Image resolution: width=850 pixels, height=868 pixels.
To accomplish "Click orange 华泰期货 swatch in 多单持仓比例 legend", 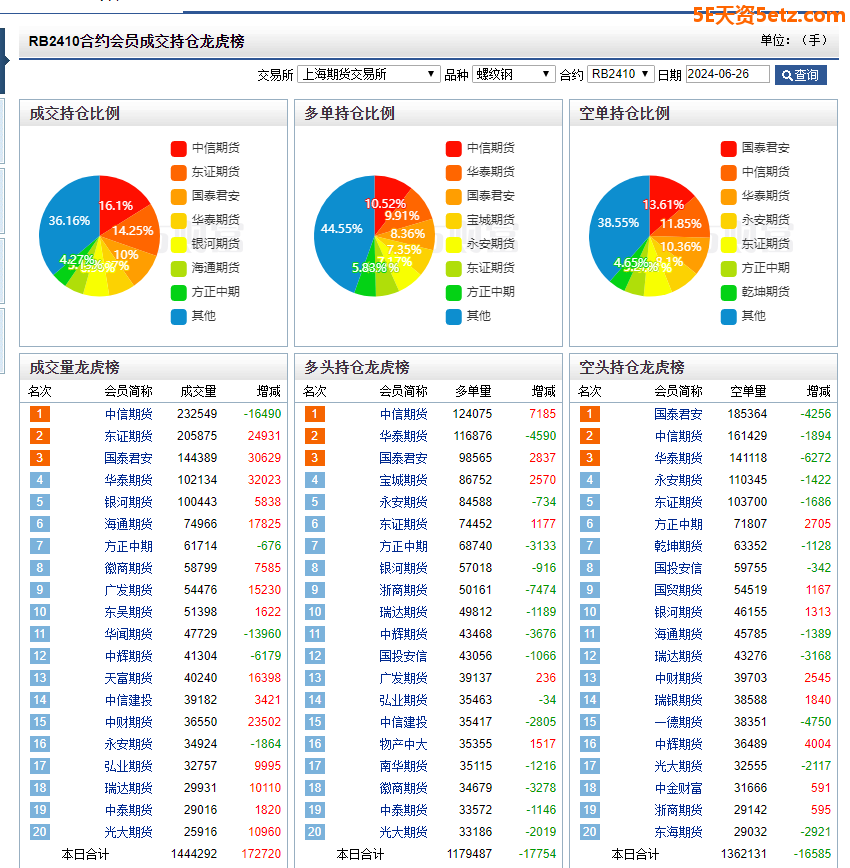I will tap(454, 172).
